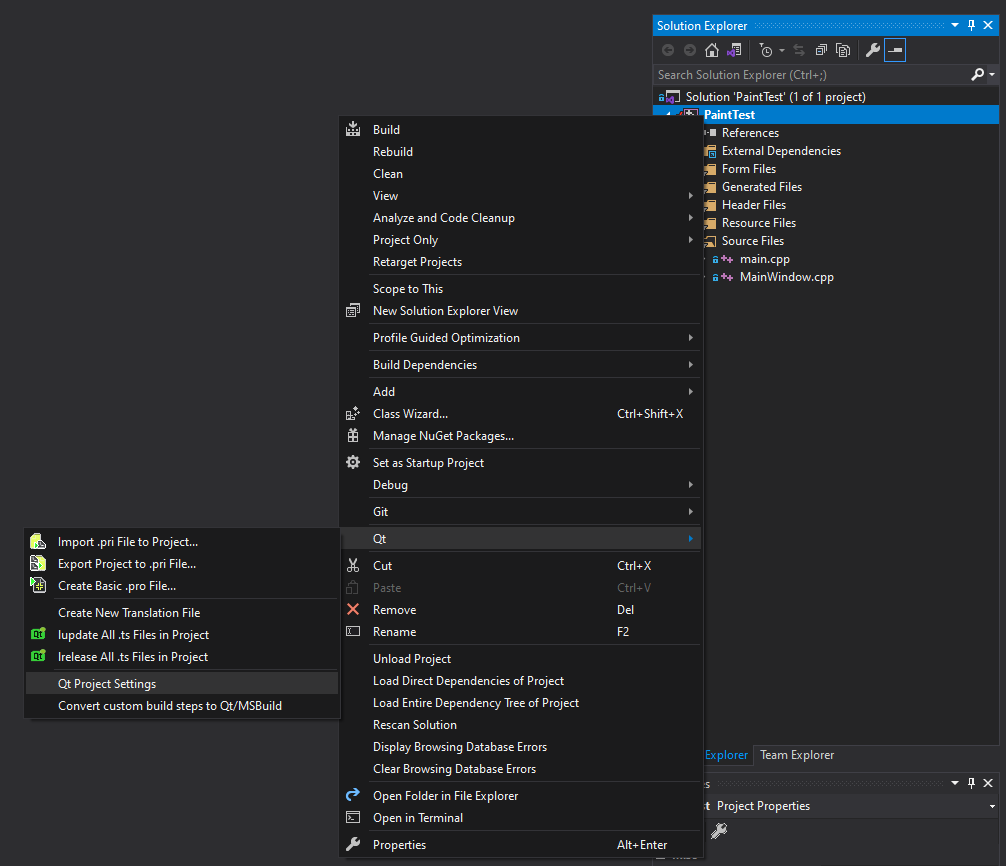1006x866 pixels.
Task: Select Generated Files folder
Action: (x=762, y=187)
